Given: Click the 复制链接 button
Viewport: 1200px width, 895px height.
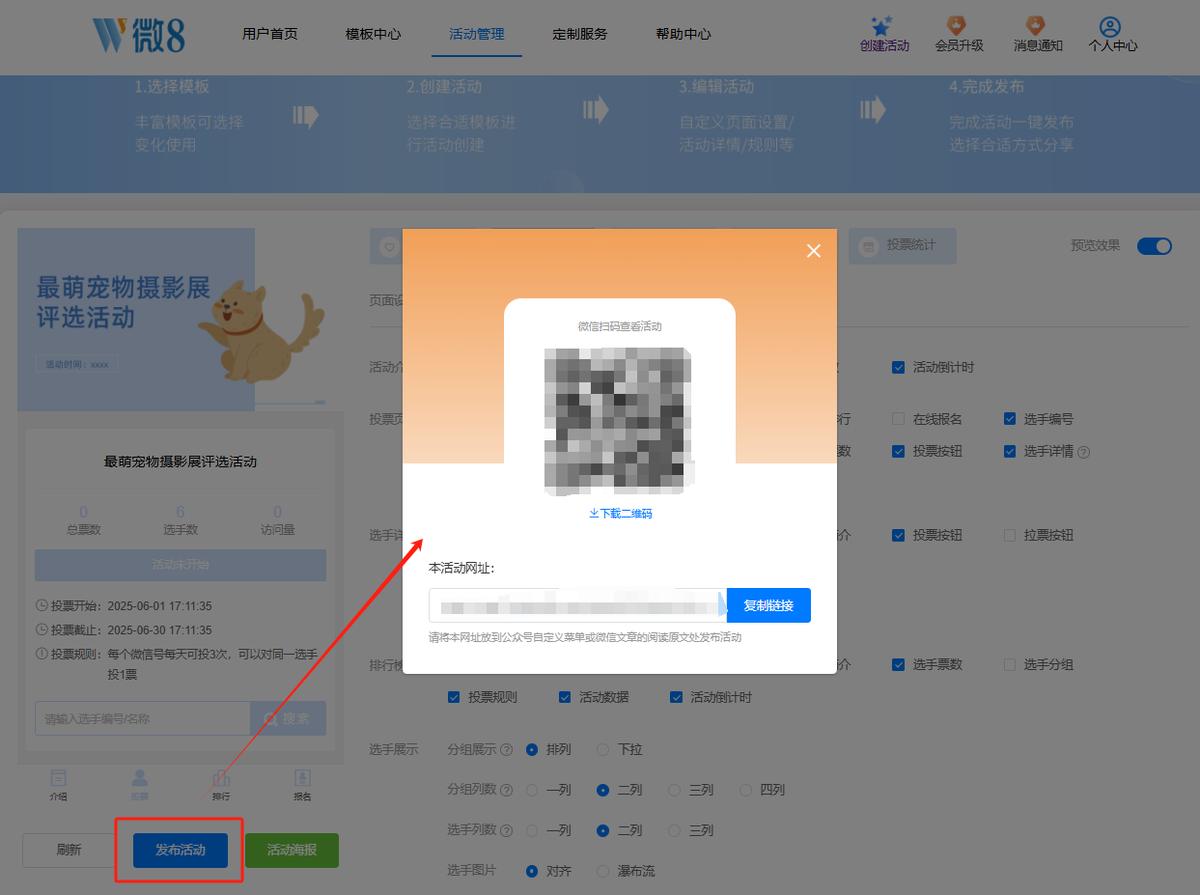Looking at the screenshot, I should (x=769, y=605).
